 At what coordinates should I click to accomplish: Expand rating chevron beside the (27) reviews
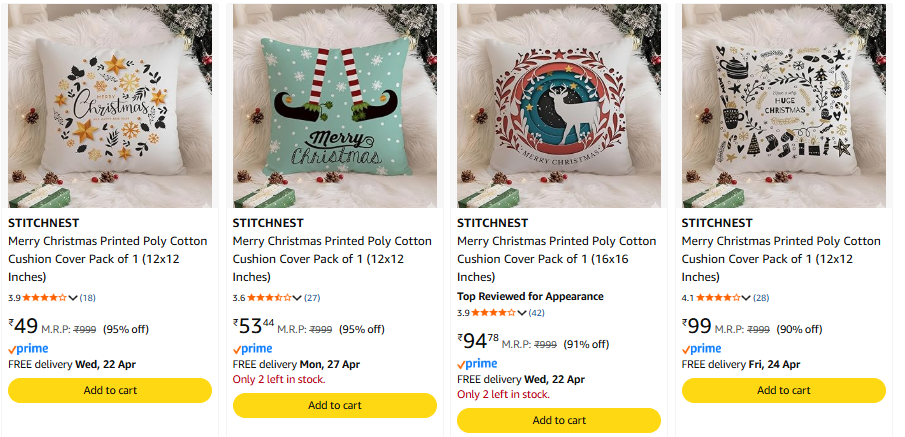298,298
